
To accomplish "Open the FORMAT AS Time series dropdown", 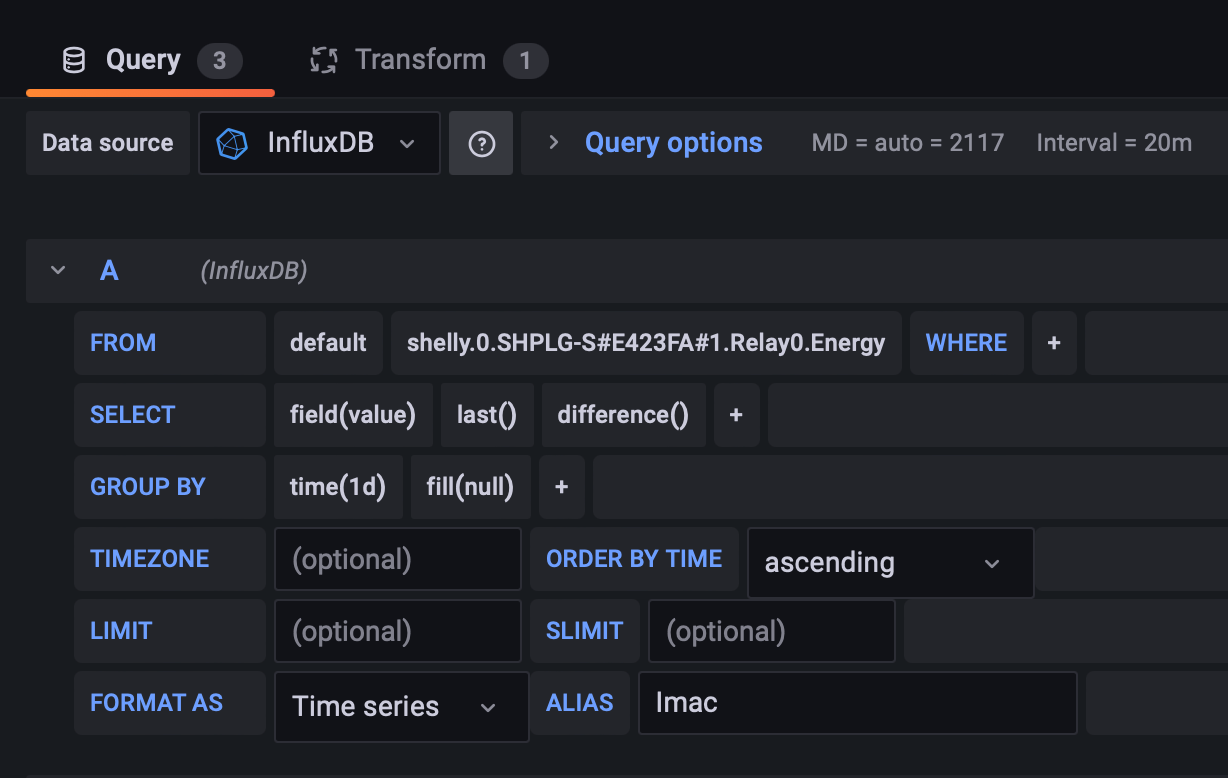I will click(401, 707).
